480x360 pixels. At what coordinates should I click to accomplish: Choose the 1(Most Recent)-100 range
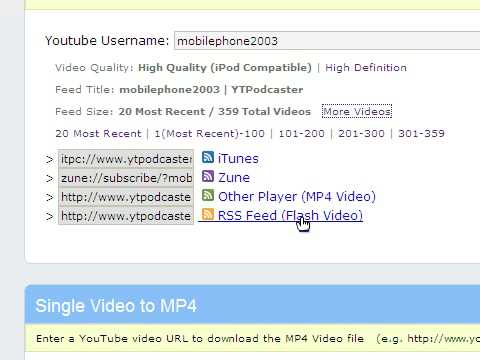[x=209, y=134]
